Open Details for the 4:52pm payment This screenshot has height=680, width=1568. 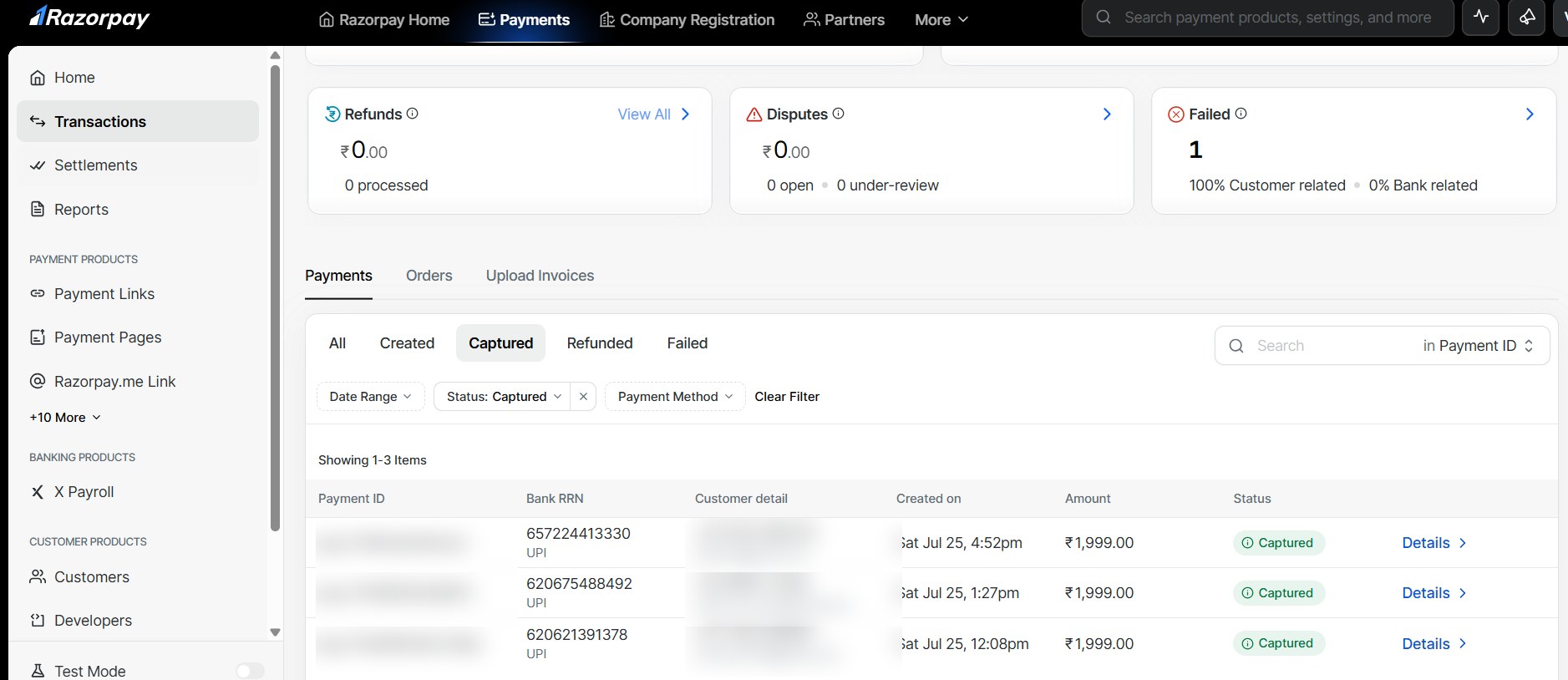click(x=1434, y=543)
